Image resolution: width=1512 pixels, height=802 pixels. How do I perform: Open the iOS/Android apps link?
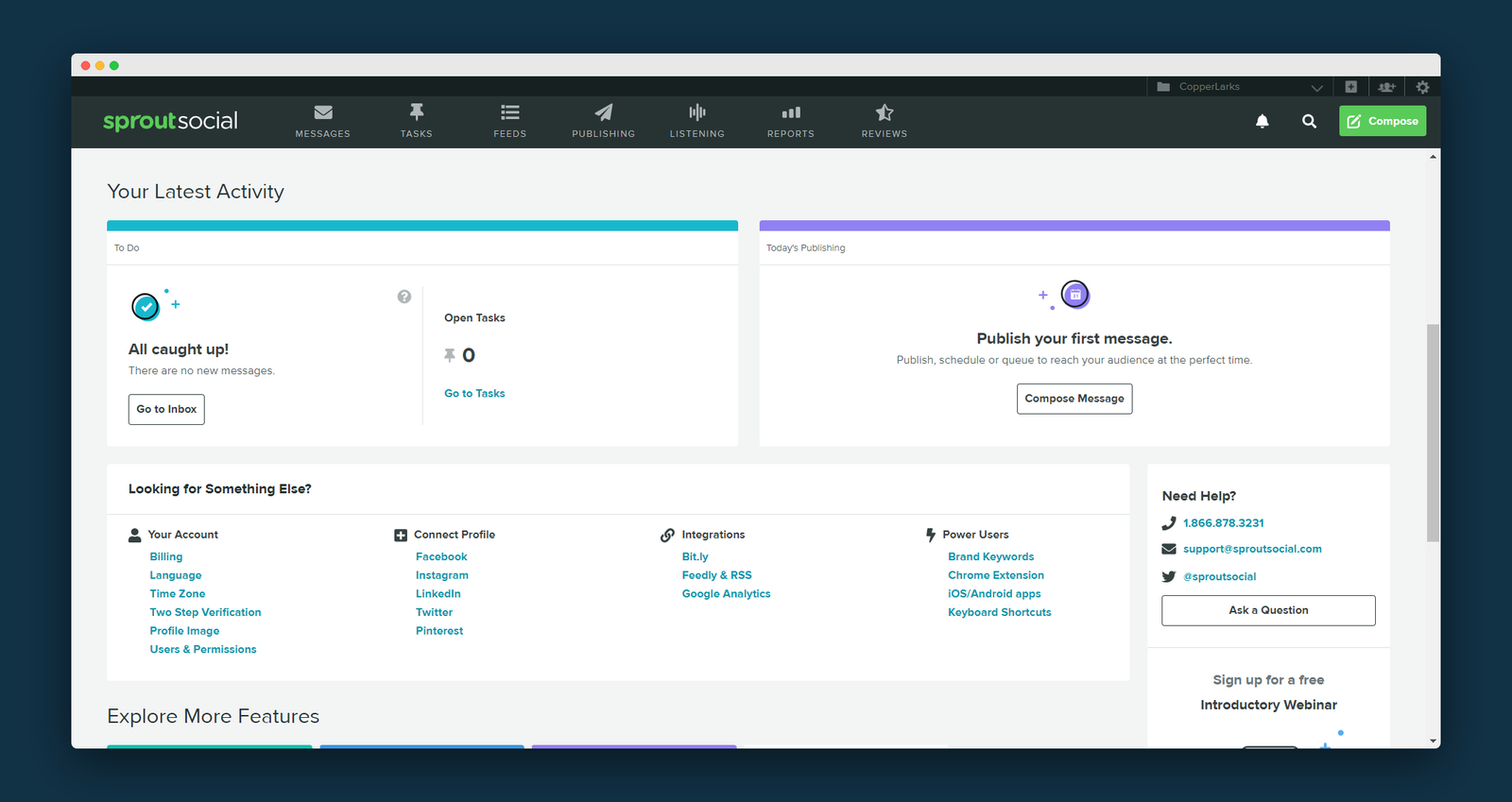click(x=994, y=594)
